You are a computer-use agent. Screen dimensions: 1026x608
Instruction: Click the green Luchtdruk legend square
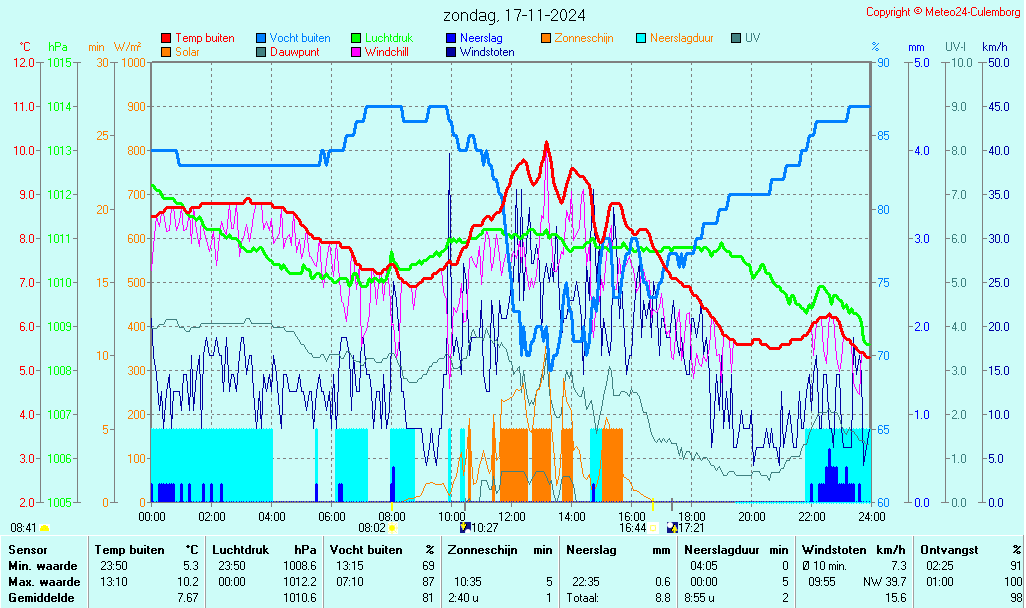click(x=356, y=38)
